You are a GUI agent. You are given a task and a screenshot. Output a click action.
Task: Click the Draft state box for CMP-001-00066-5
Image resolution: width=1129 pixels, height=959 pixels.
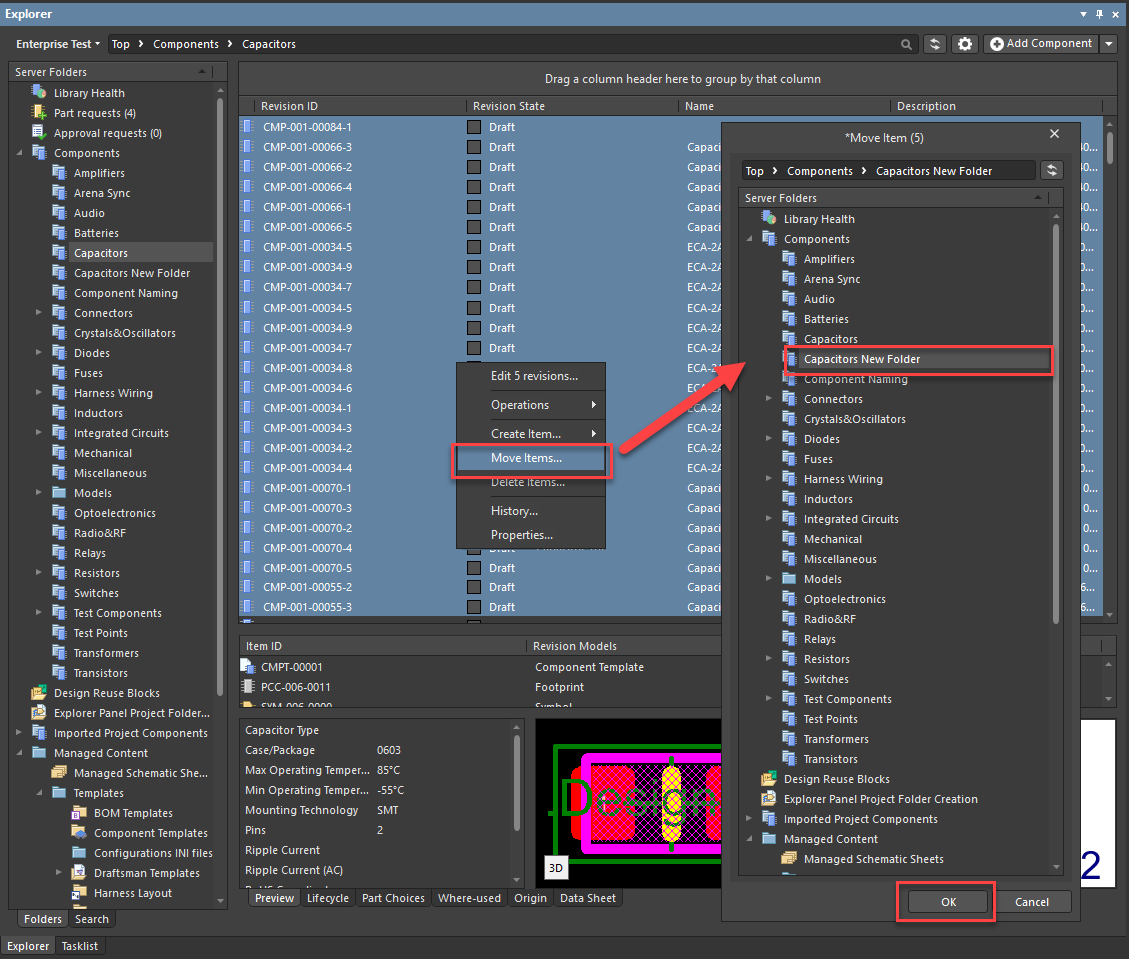coord(474,227)
